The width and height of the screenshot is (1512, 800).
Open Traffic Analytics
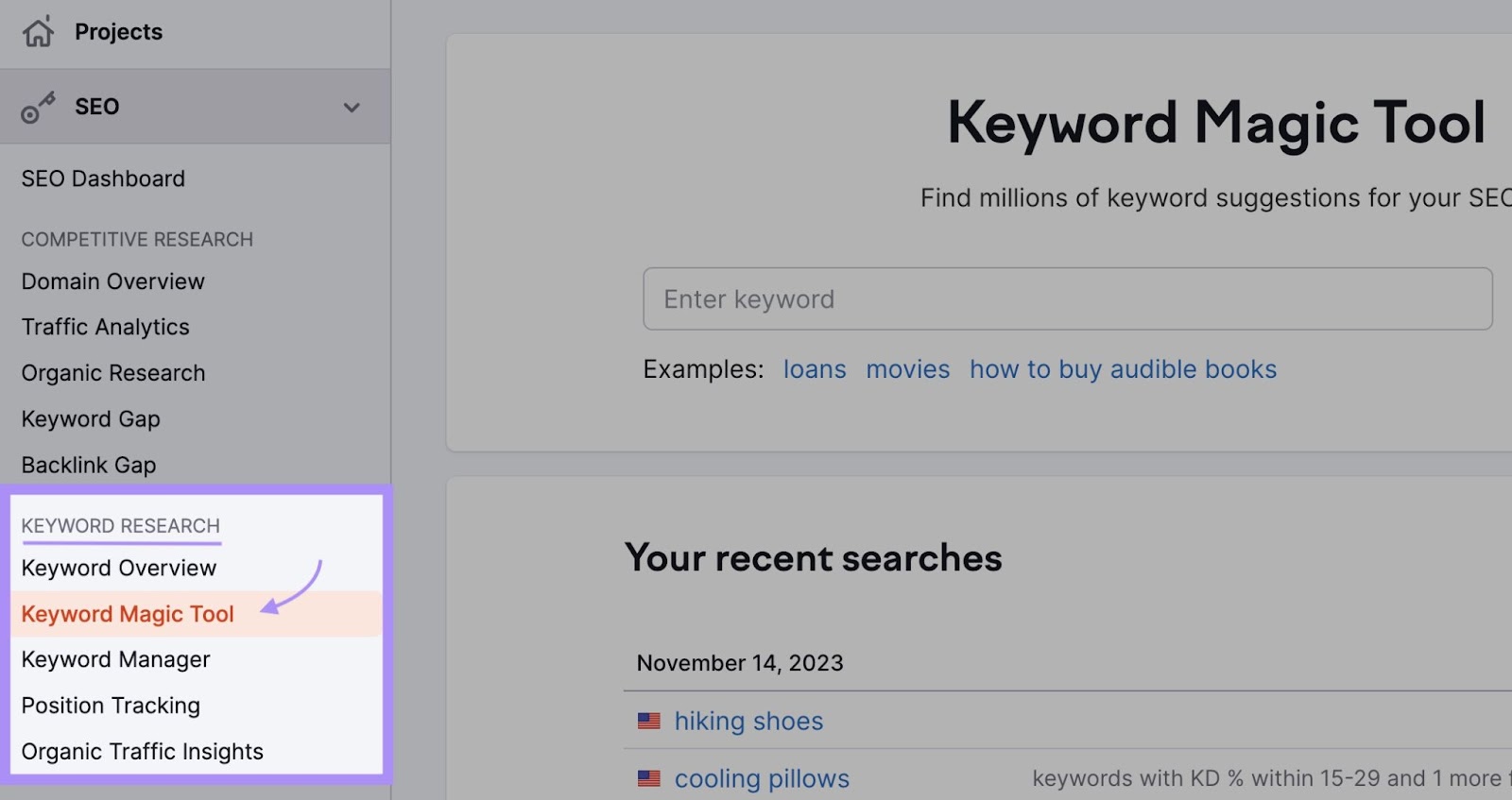[x=105, y=327]
